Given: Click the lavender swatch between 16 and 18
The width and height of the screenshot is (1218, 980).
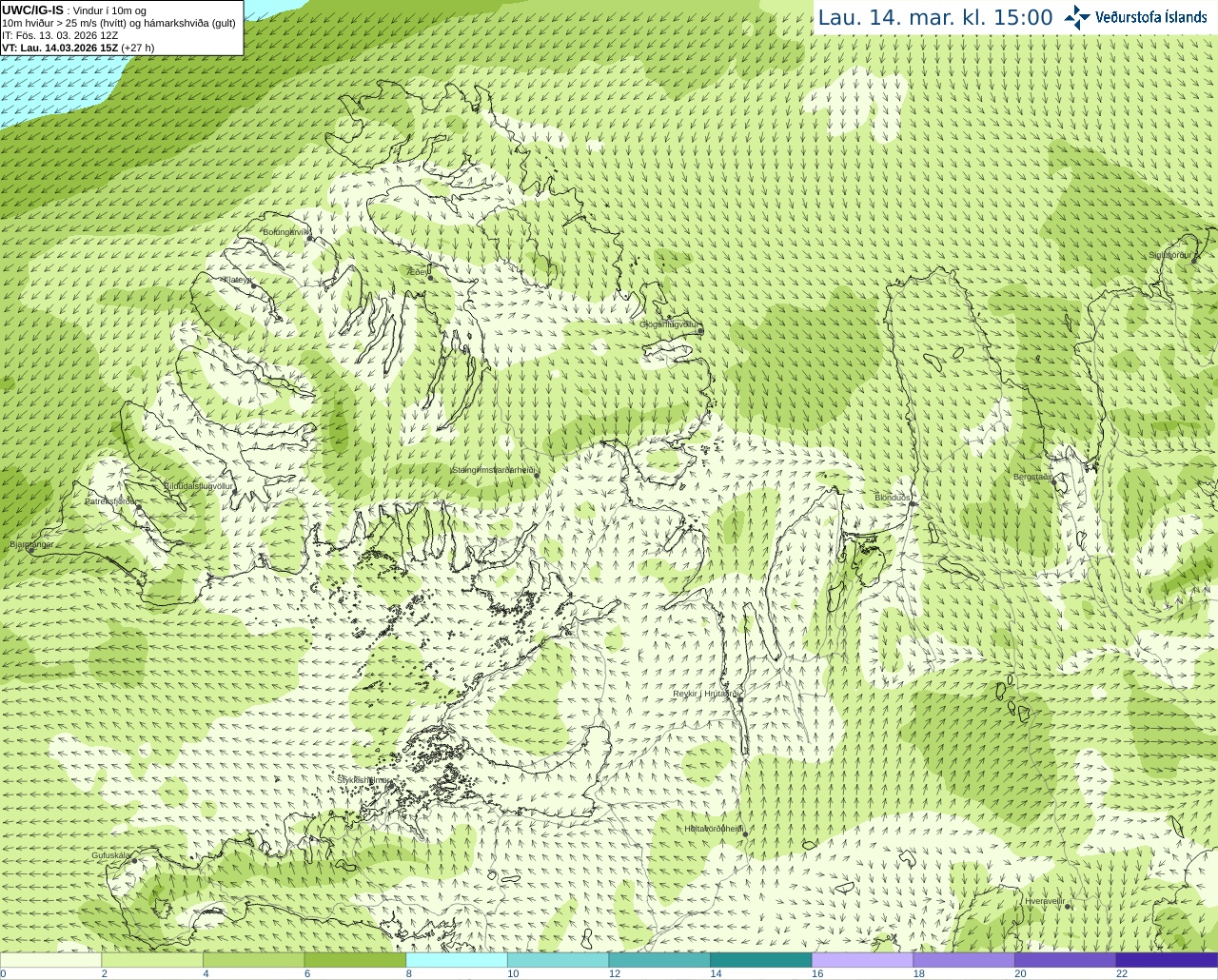Looking at the screenshot, I should [862, 960].
